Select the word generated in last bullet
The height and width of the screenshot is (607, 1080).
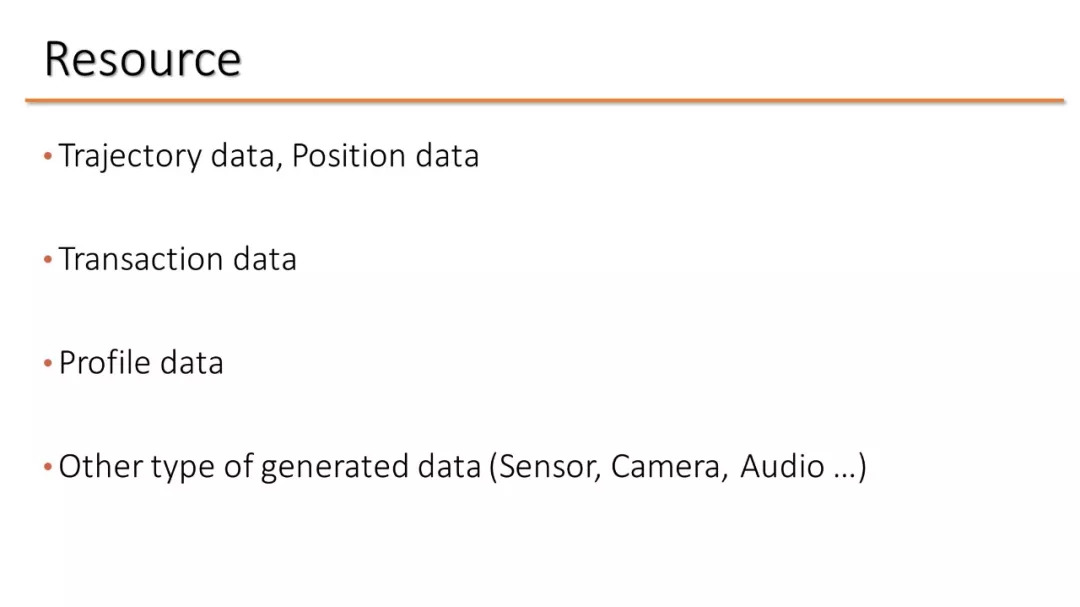click(x=335, y=467)
